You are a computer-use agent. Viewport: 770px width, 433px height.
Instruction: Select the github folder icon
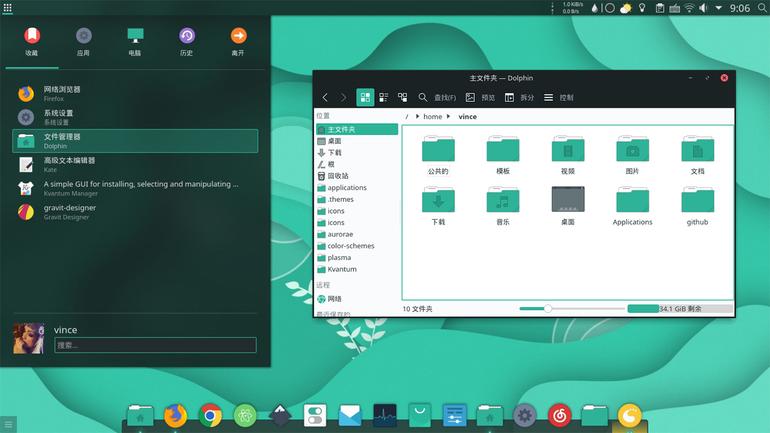pos(697,199)
